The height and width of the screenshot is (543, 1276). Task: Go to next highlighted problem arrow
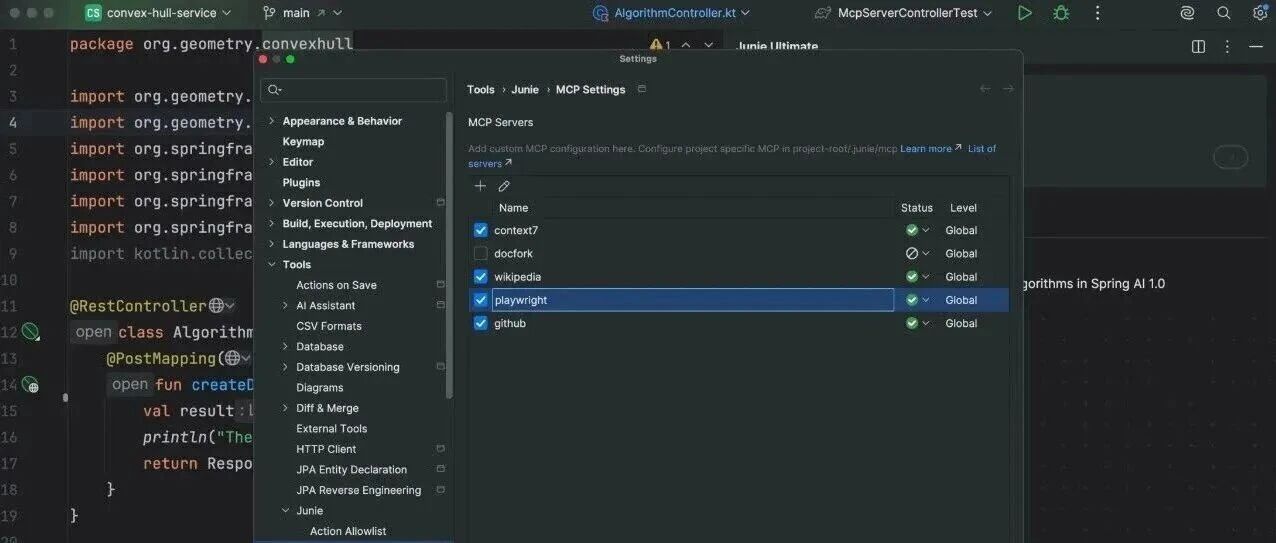click(x=709, y=45)
